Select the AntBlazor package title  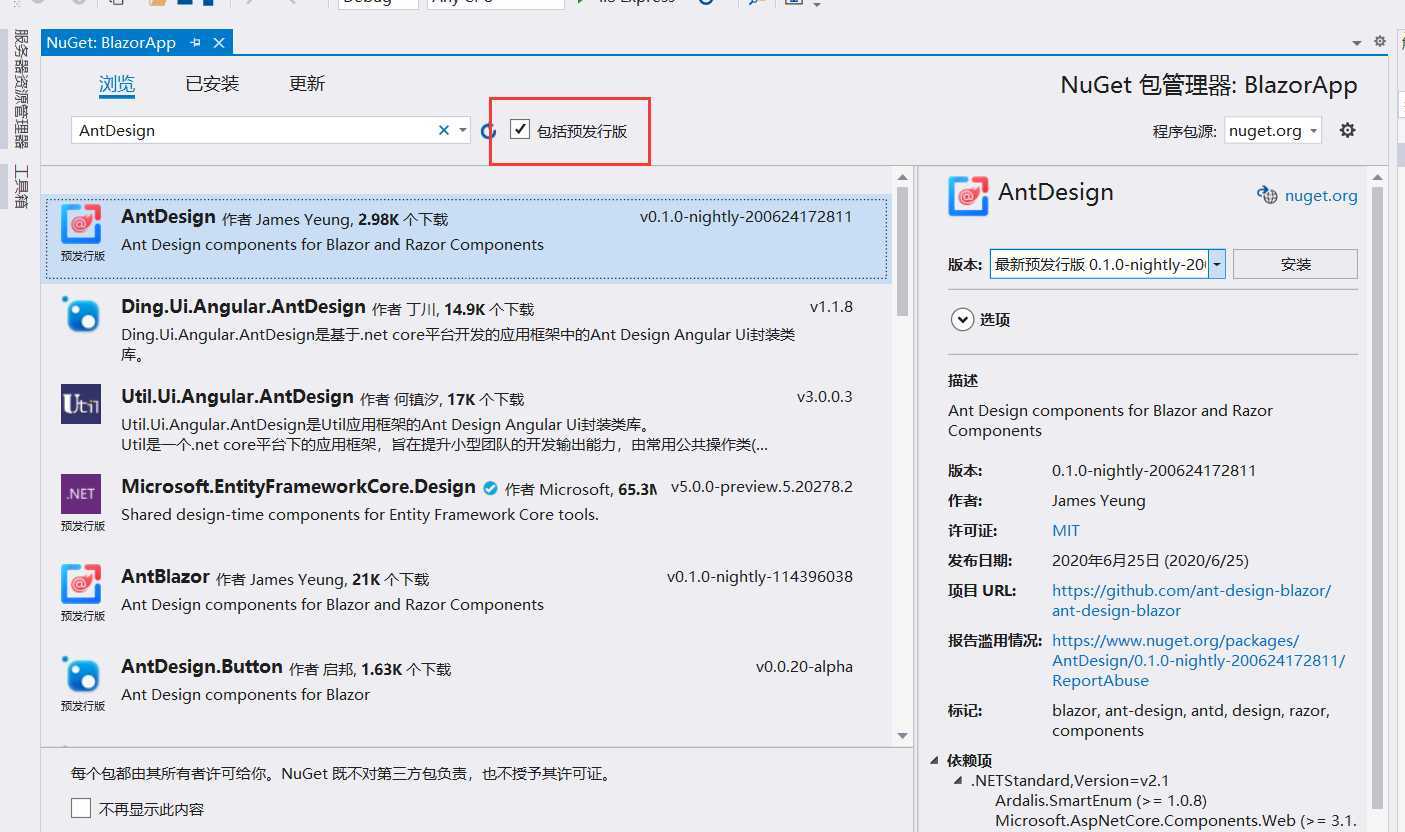(x=165, y=577)
